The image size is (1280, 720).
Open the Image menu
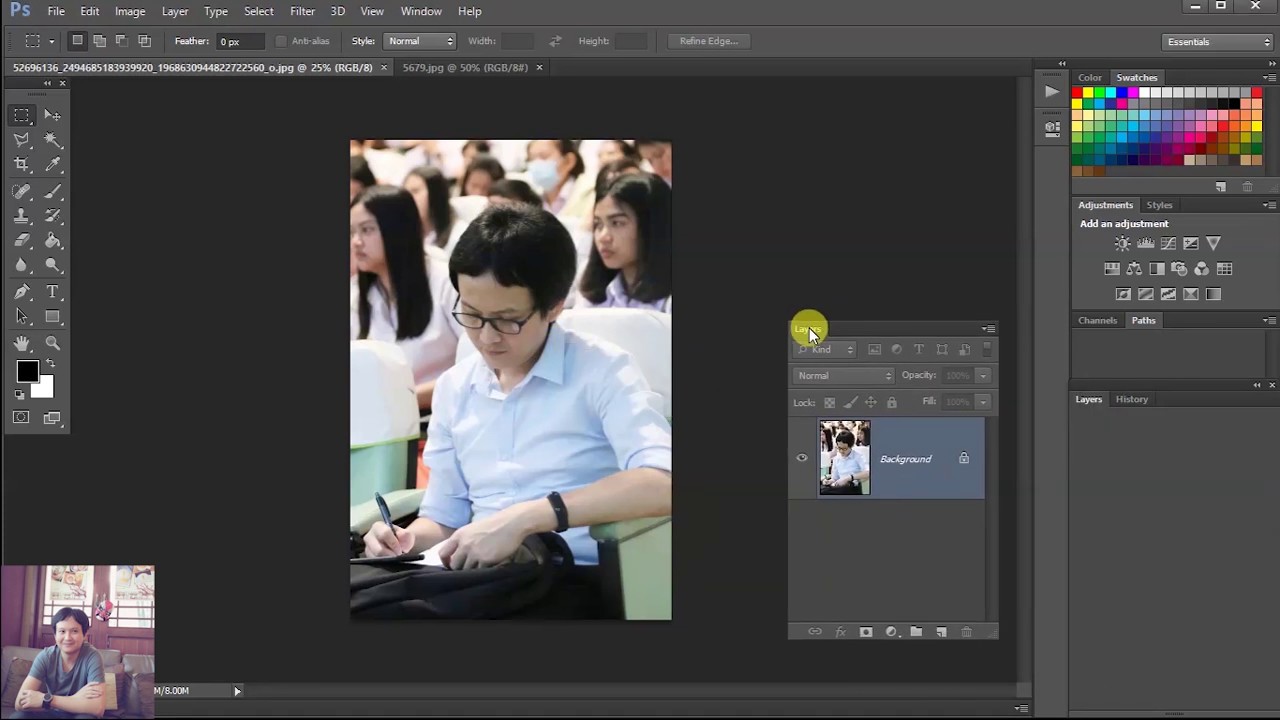tap(130, 11)
